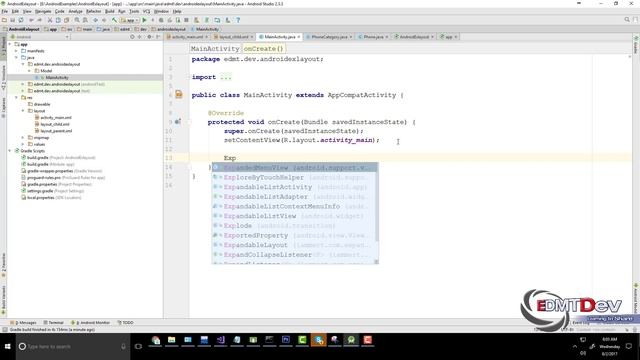
Task: Open the app run configuration dropdown
Action: point(129,20)
